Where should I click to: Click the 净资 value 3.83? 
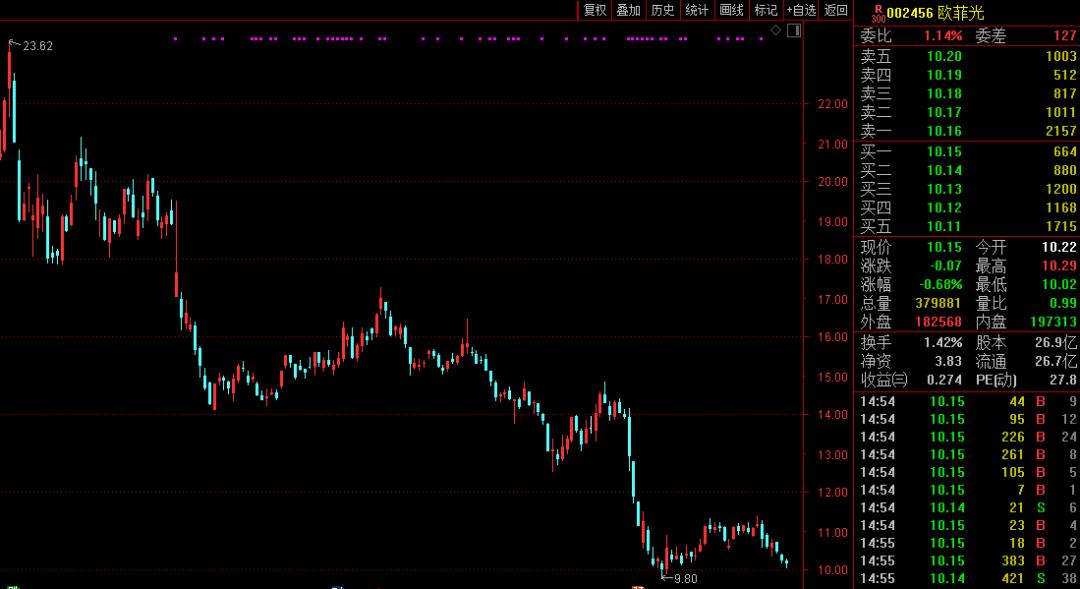click(x=948, y=361)
